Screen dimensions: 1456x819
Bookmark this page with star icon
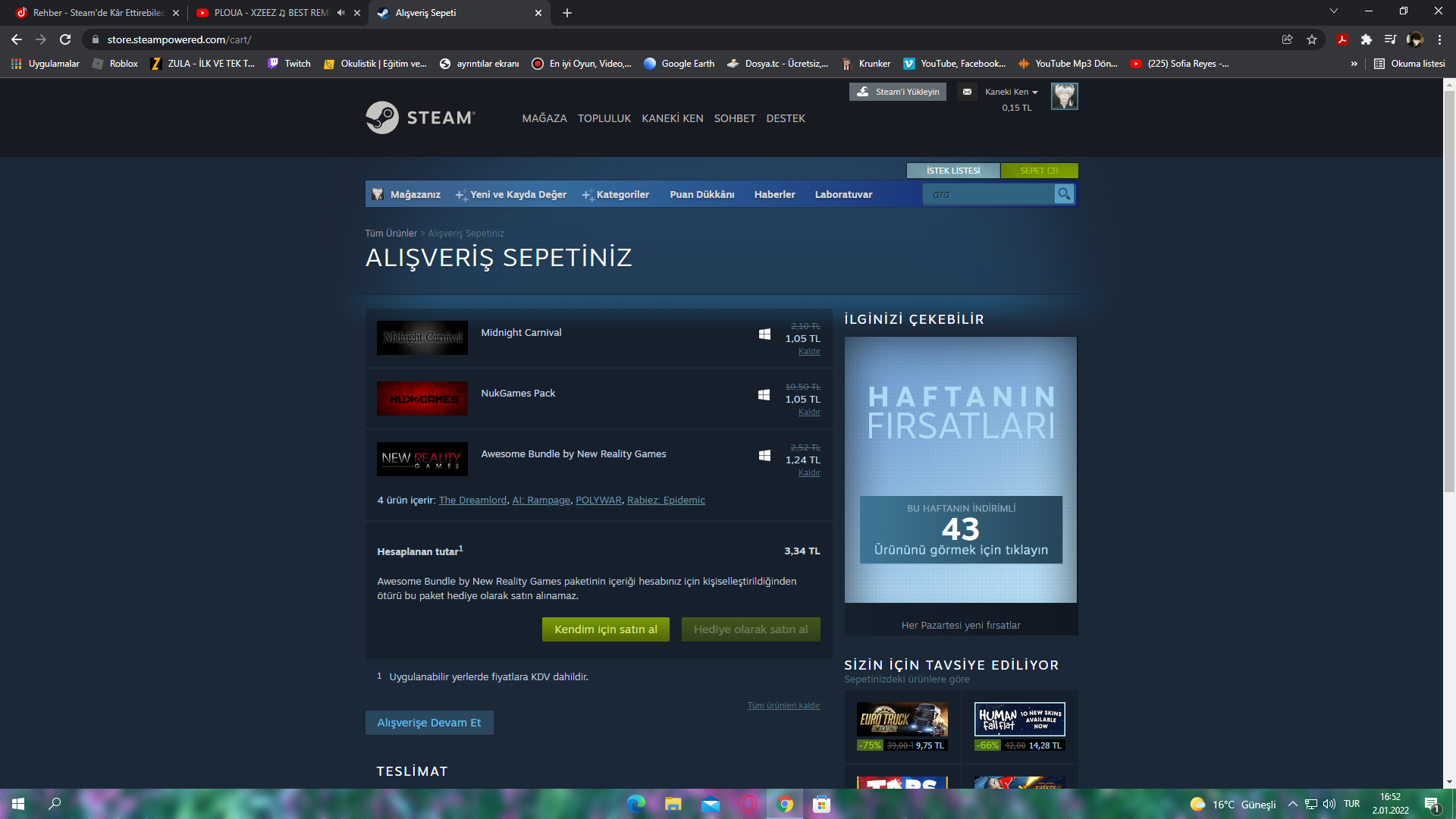point(1312,39)
